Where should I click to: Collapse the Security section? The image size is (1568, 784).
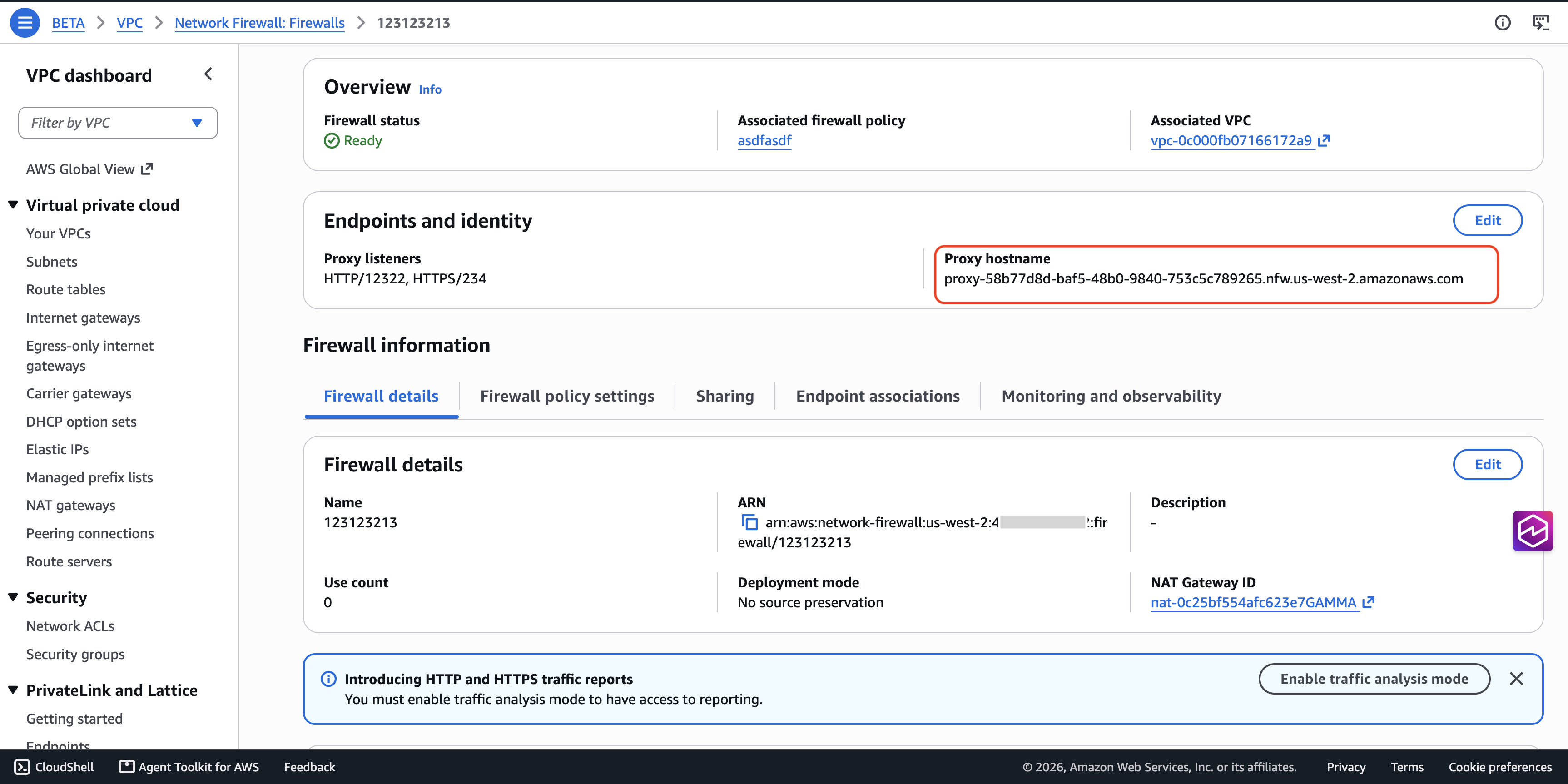13,598
